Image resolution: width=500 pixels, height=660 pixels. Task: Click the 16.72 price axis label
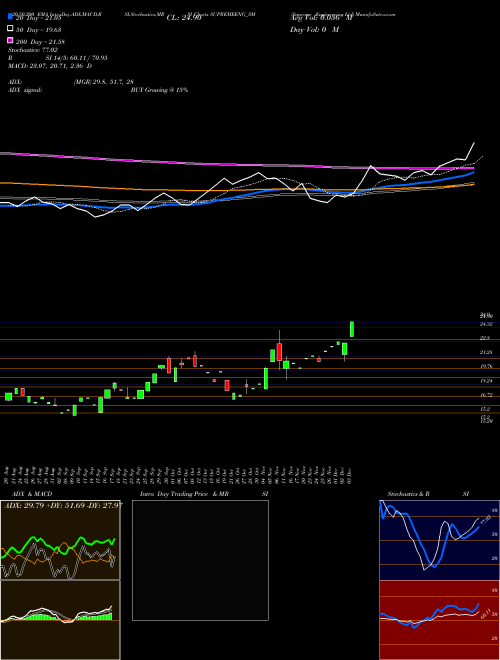coord(487,395)
